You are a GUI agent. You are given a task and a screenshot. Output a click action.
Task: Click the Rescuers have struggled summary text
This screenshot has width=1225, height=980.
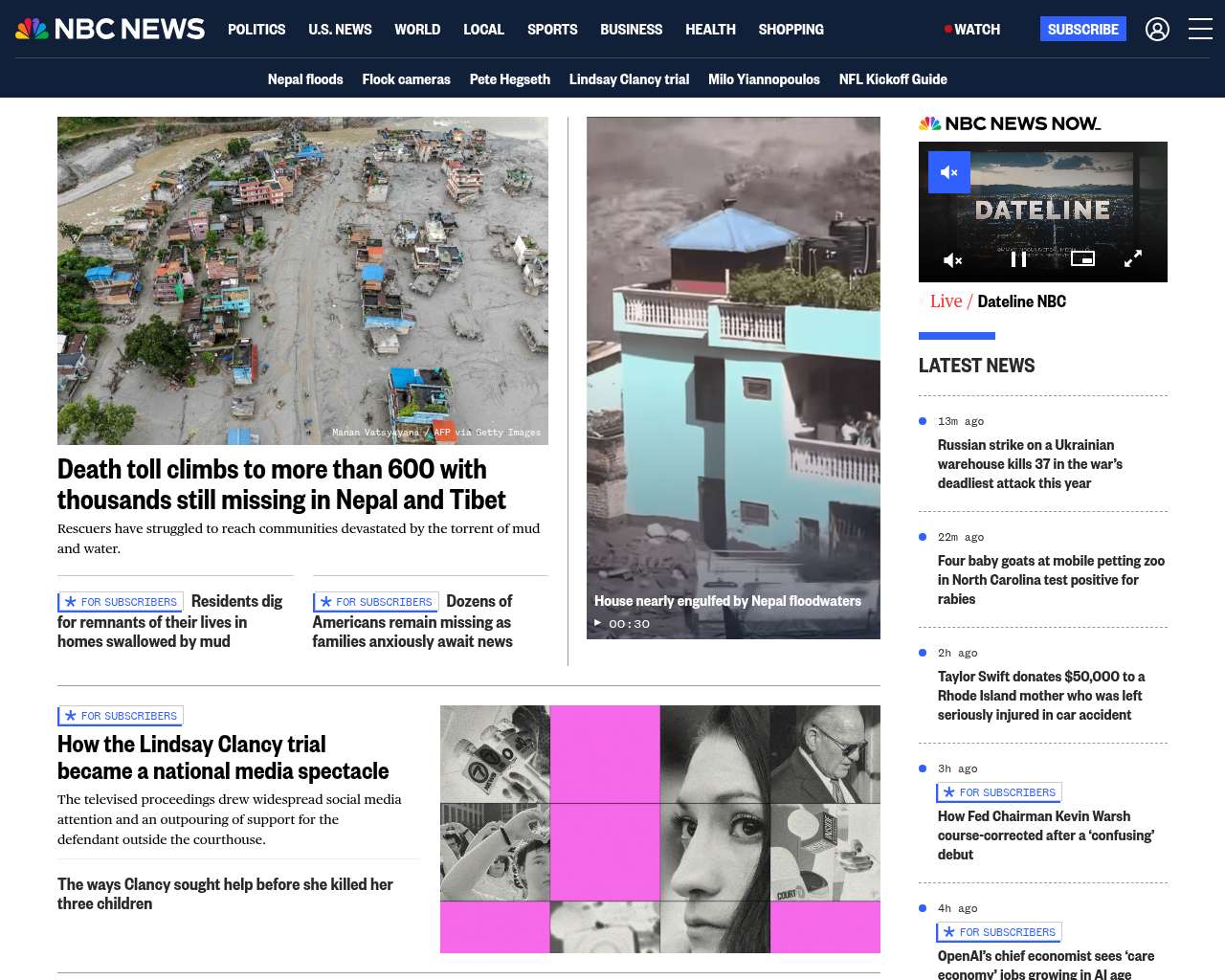(x=299, y=538)
